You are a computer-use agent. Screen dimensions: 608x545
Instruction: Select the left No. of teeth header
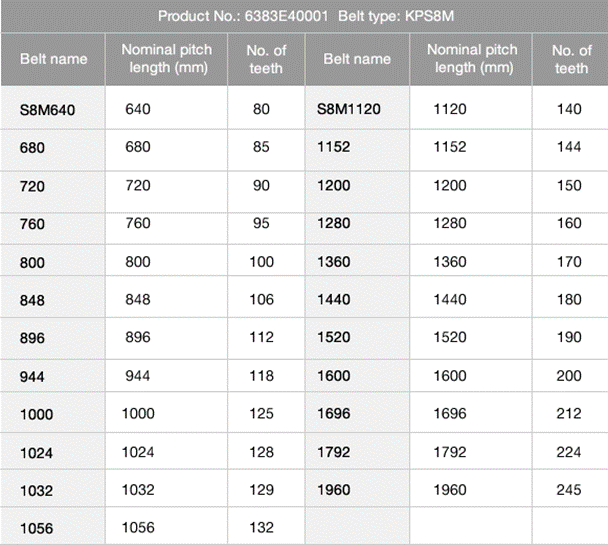click(x=266, y=59)
